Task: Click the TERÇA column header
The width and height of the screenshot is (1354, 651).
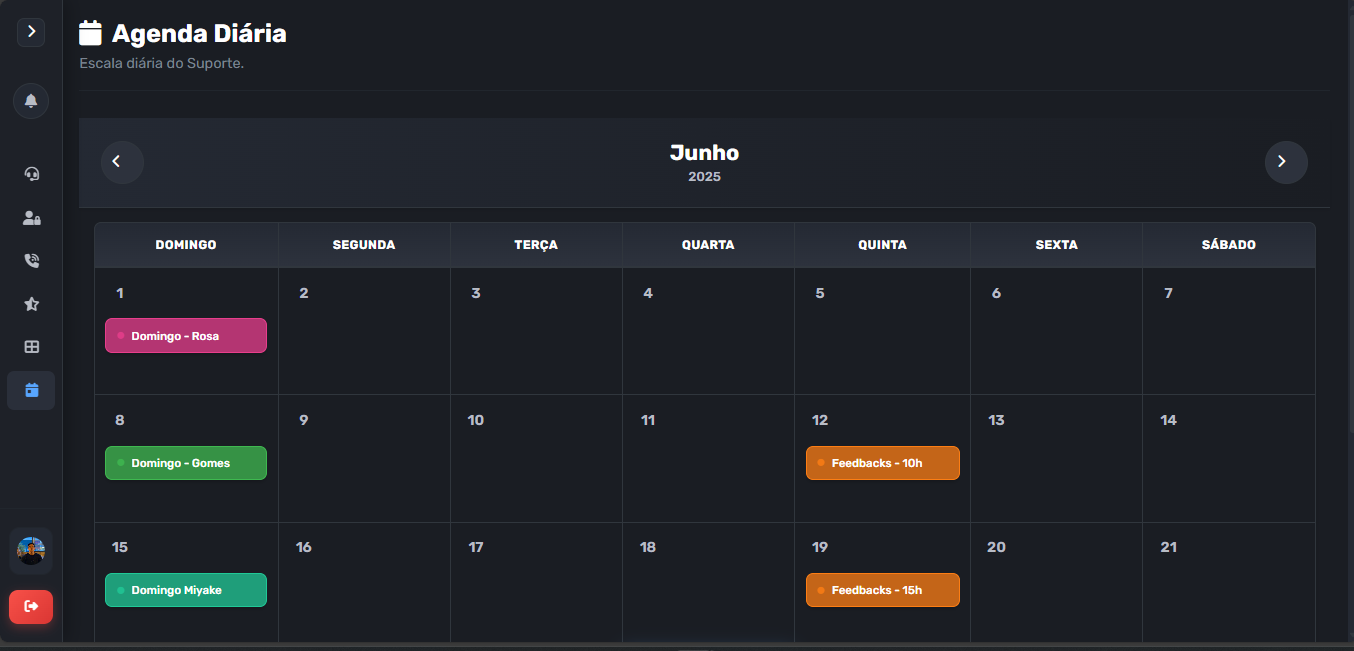Action: tap(536, 245)
